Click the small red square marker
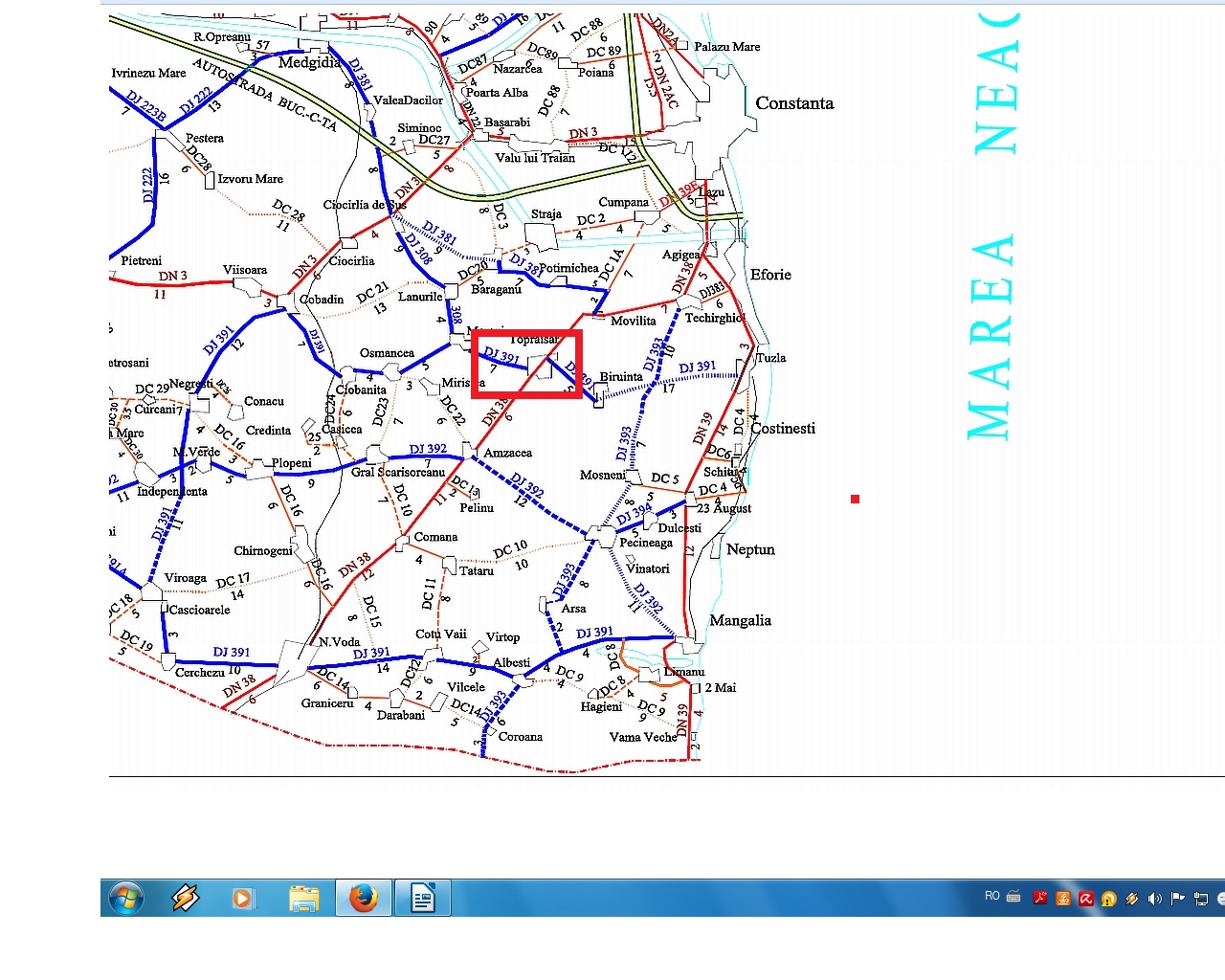The height and width of the screenshot is (980, 1225). click(855, 499)
